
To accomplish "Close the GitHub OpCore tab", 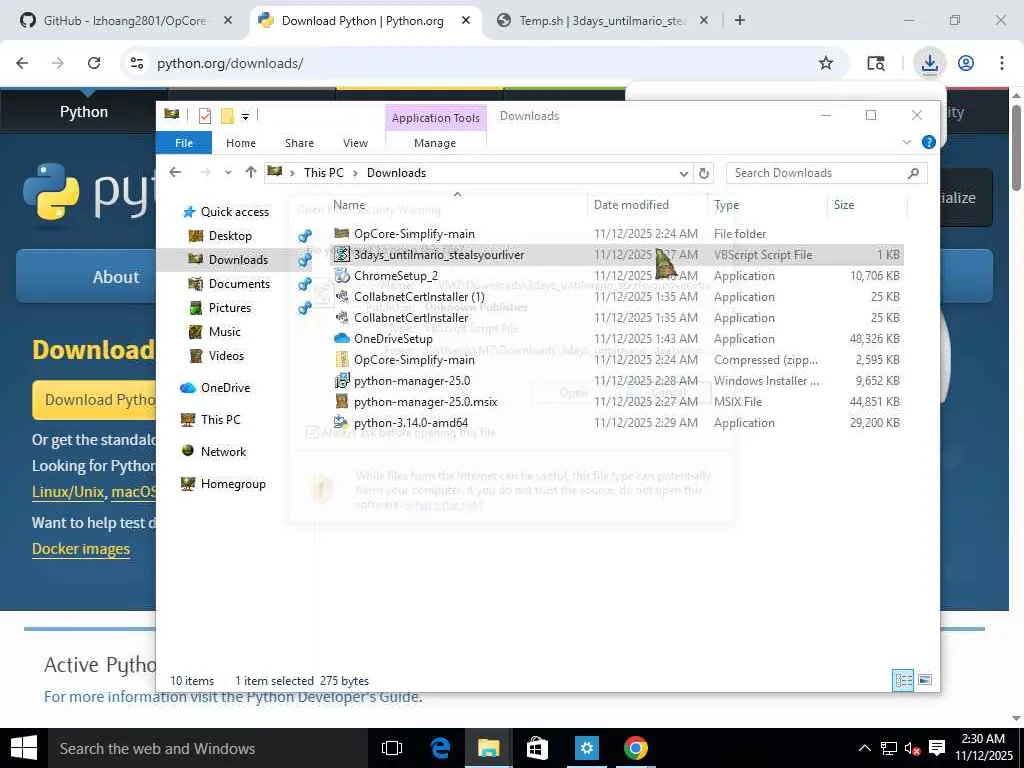I will (227, 20).
